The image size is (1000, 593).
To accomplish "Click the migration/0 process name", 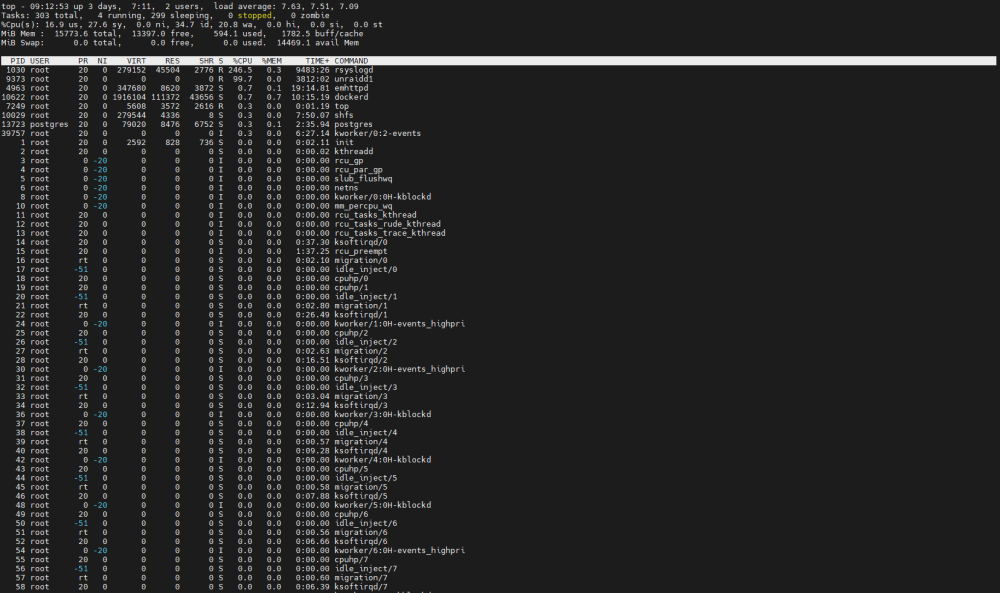I will (361, 260).
